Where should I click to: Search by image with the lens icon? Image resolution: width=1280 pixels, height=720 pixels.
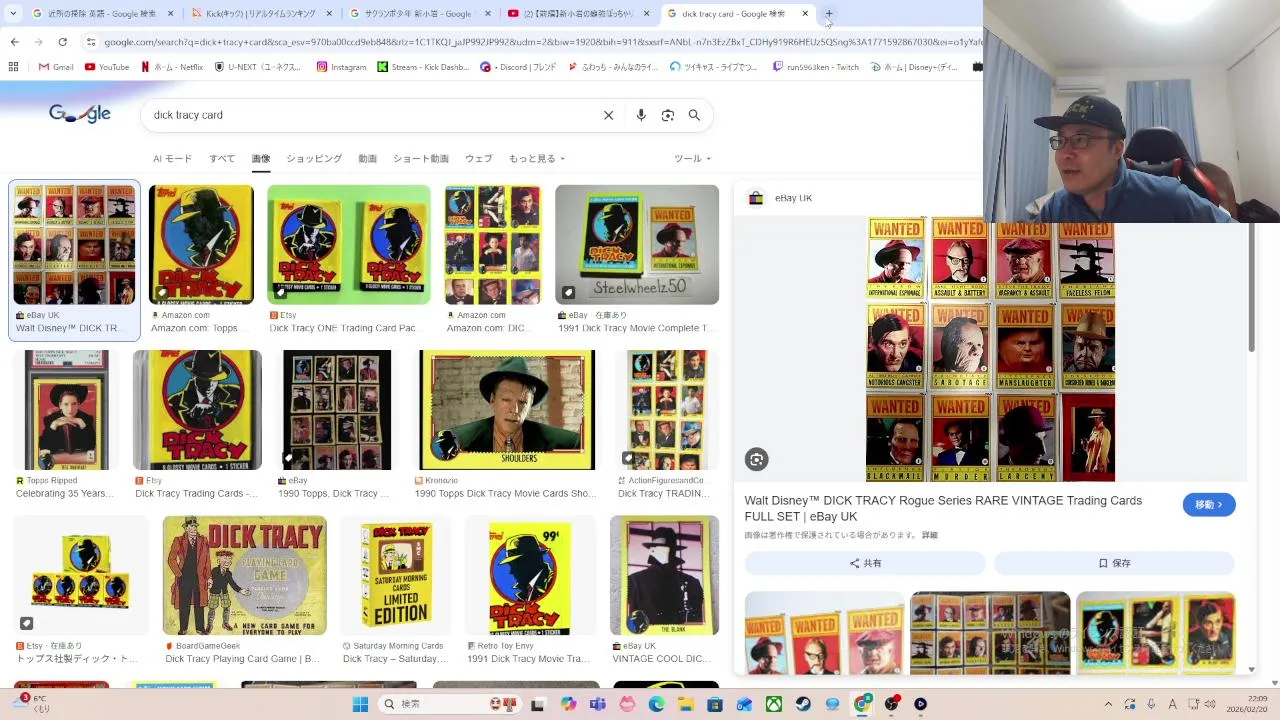(x=668, y=115)
